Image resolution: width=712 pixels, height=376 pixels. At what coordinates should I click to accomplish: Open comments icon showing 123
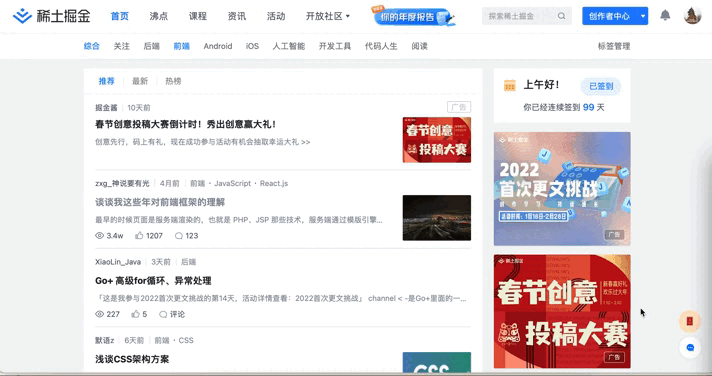pos(179,236)
